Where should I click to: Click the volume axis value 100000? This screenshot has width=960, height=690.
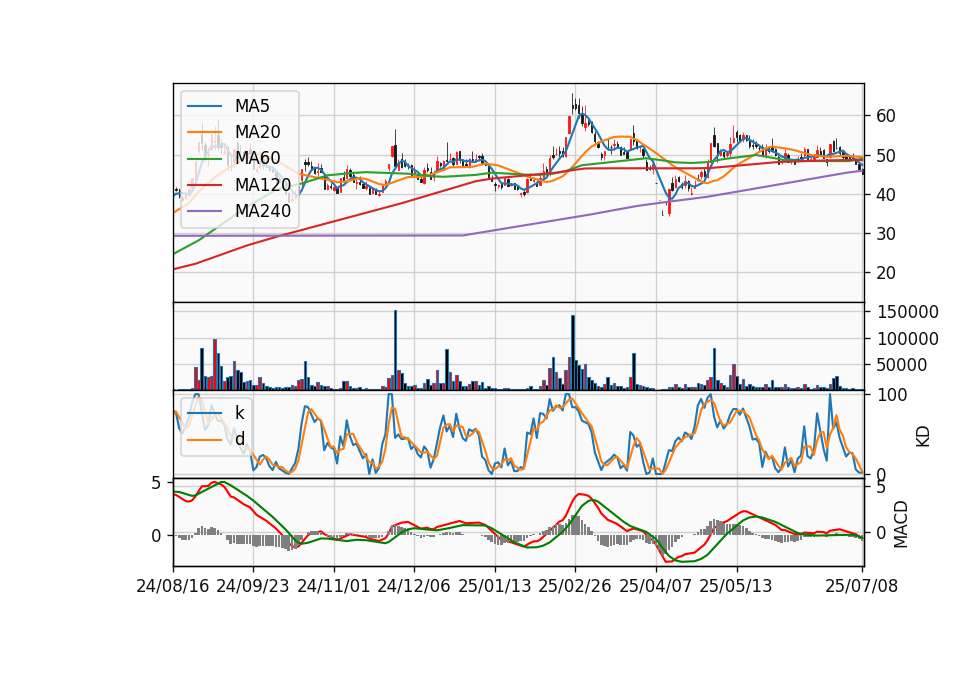pos(908,339)
